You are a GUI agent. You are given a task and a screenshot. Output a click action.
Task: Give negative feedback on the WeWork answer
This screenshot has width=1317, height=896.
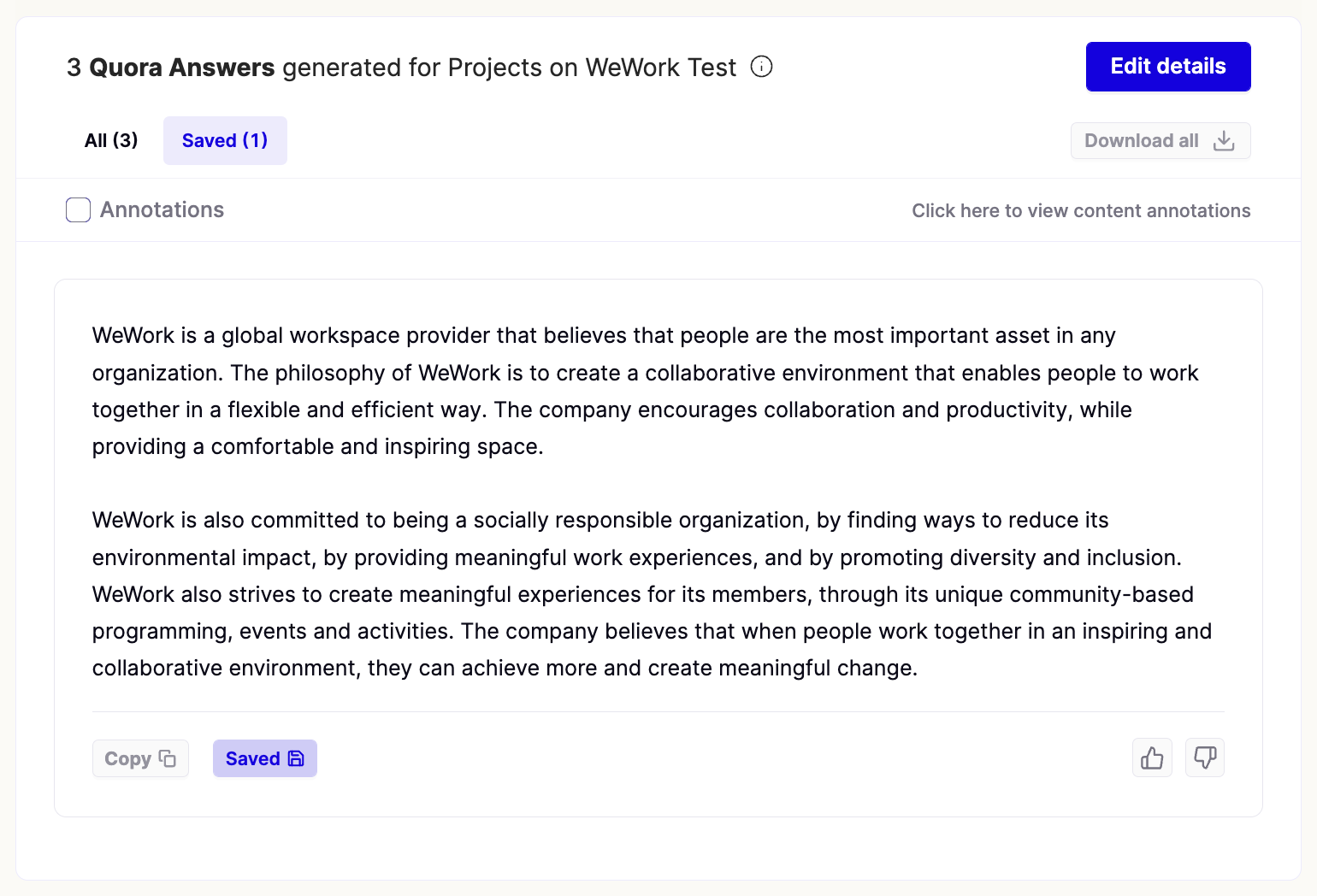point(1205,757)
